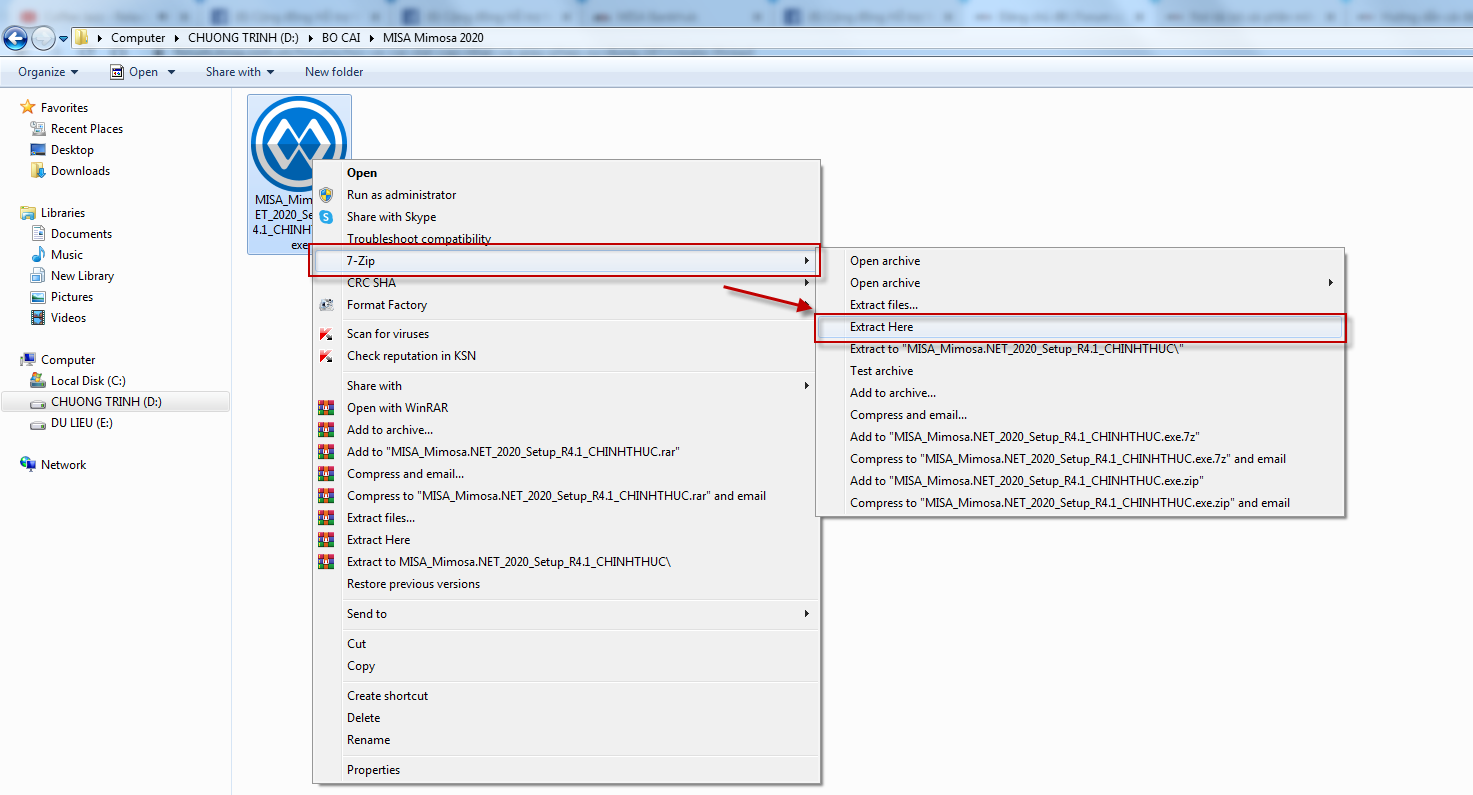1473x795 pixels.
Task: Click MISA Mimosa 2020 breadcrumb segment
Action: (x=433, y=38)
